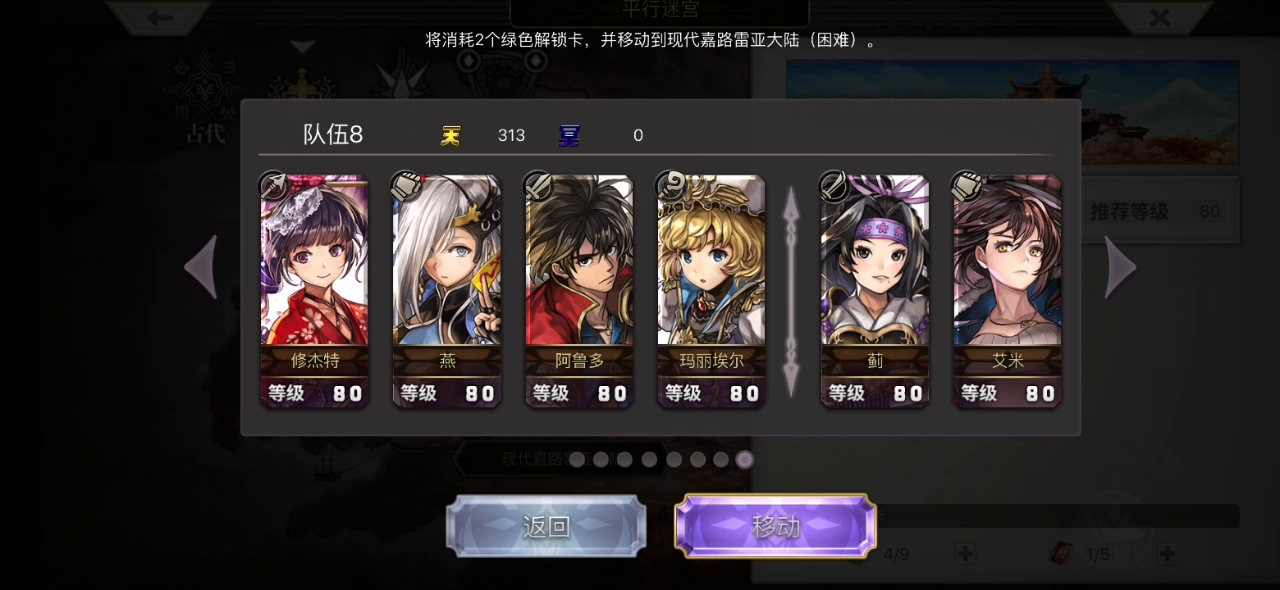Click the right arrow to next team
This screenshot has width=1280, height=590.
[x=1120, y=267]
